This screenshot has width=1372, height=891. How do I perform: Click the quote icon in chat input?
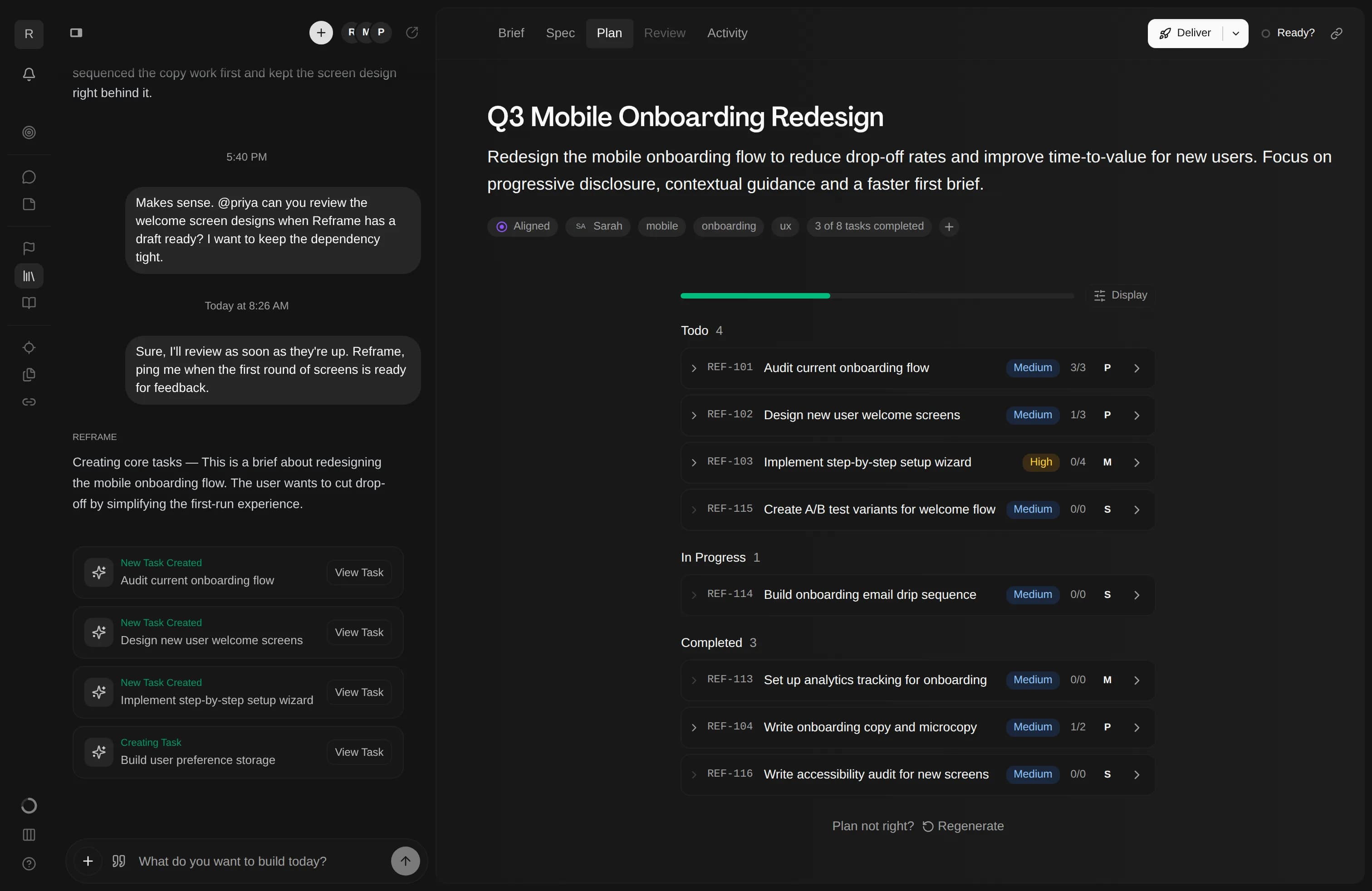119,861
